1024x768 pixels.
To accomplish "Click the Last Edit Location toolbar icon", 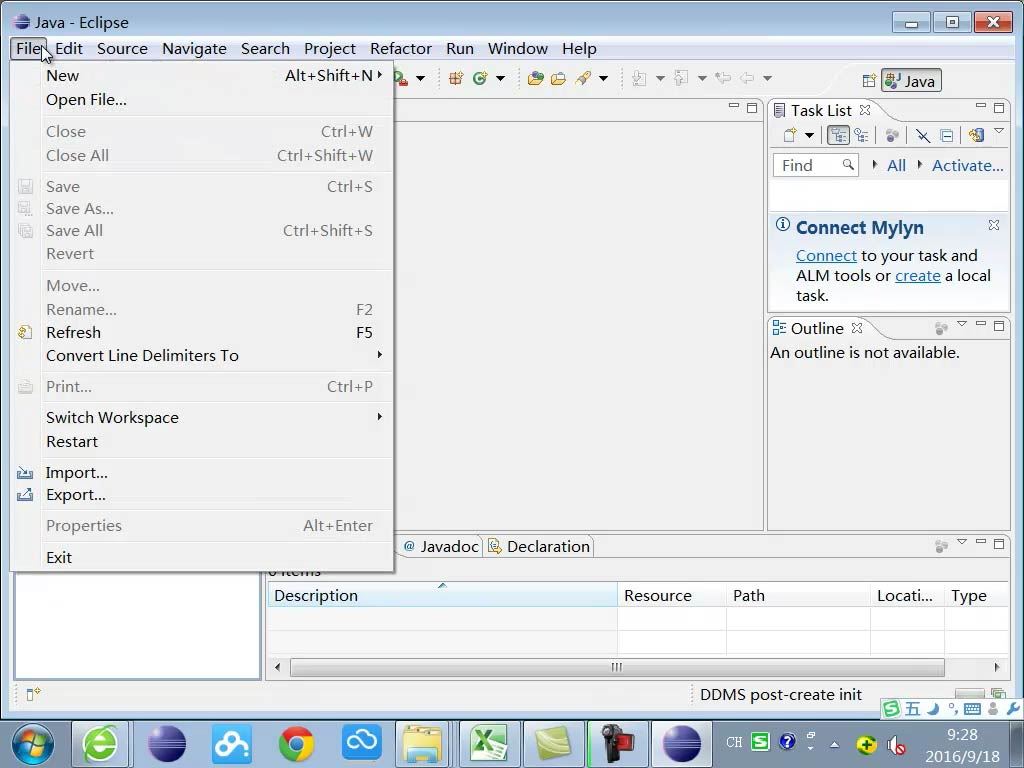I will [x=723, y=78].
